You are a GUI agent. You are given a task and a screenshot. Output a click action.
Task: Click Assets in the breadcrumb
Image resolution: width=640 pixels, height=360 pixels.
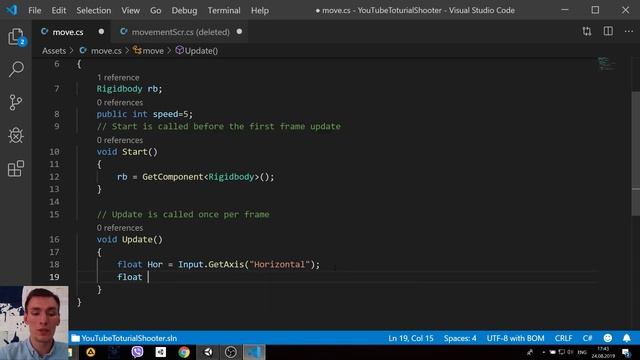click(54, 51)
